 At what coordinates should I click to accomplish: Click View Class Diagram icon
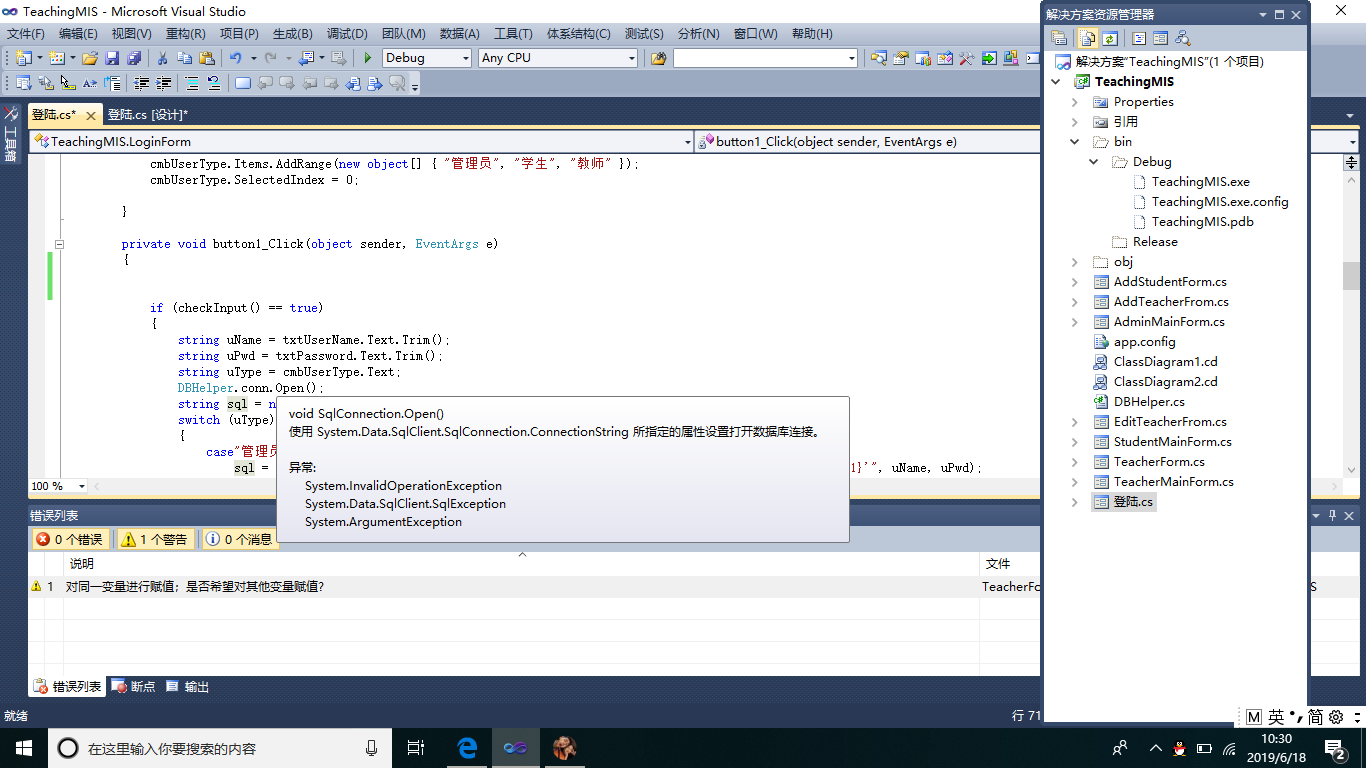[1182, 38]
